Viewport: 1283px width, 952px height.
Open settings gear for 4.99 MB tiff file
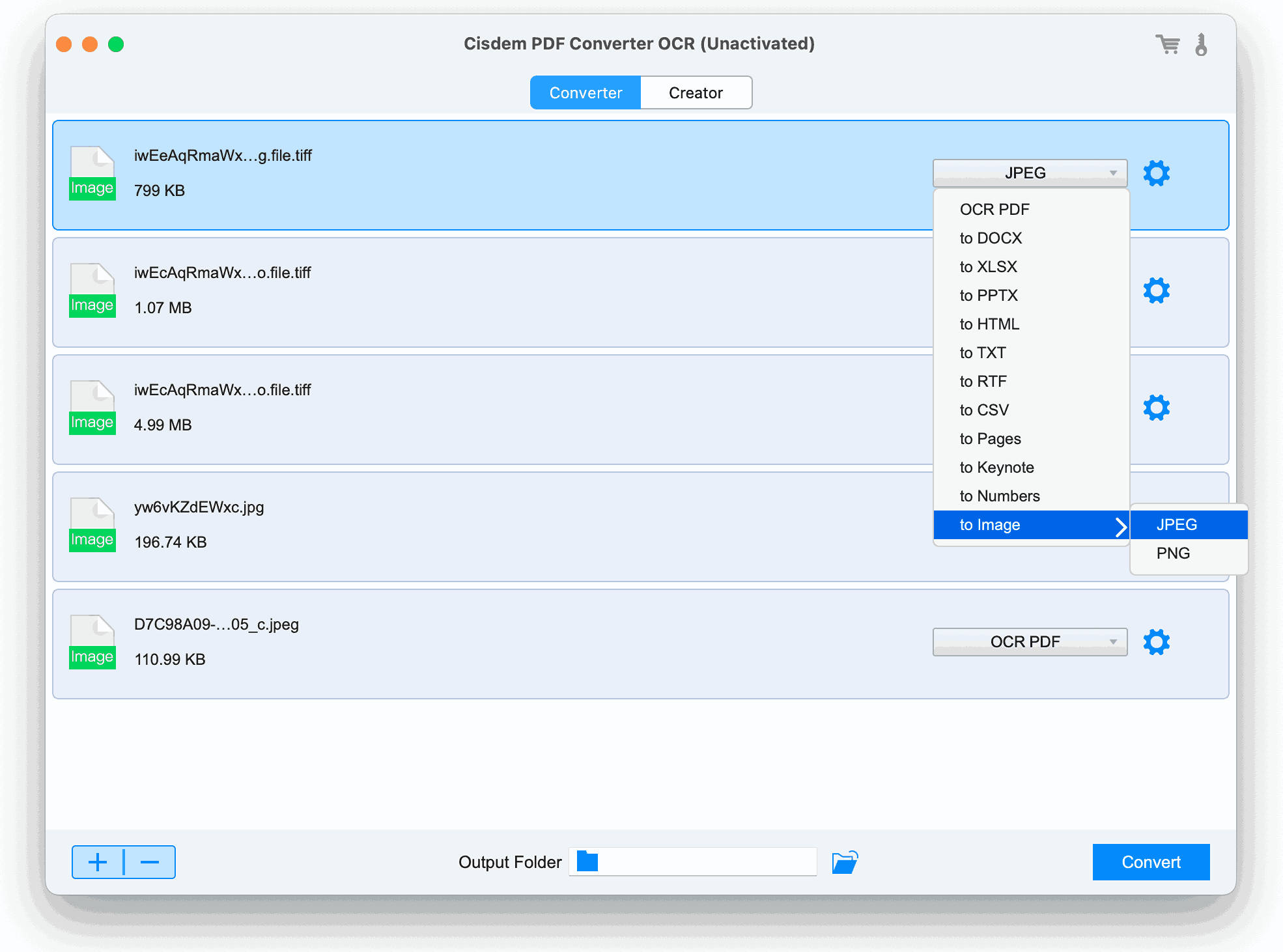coord(1157,408)
